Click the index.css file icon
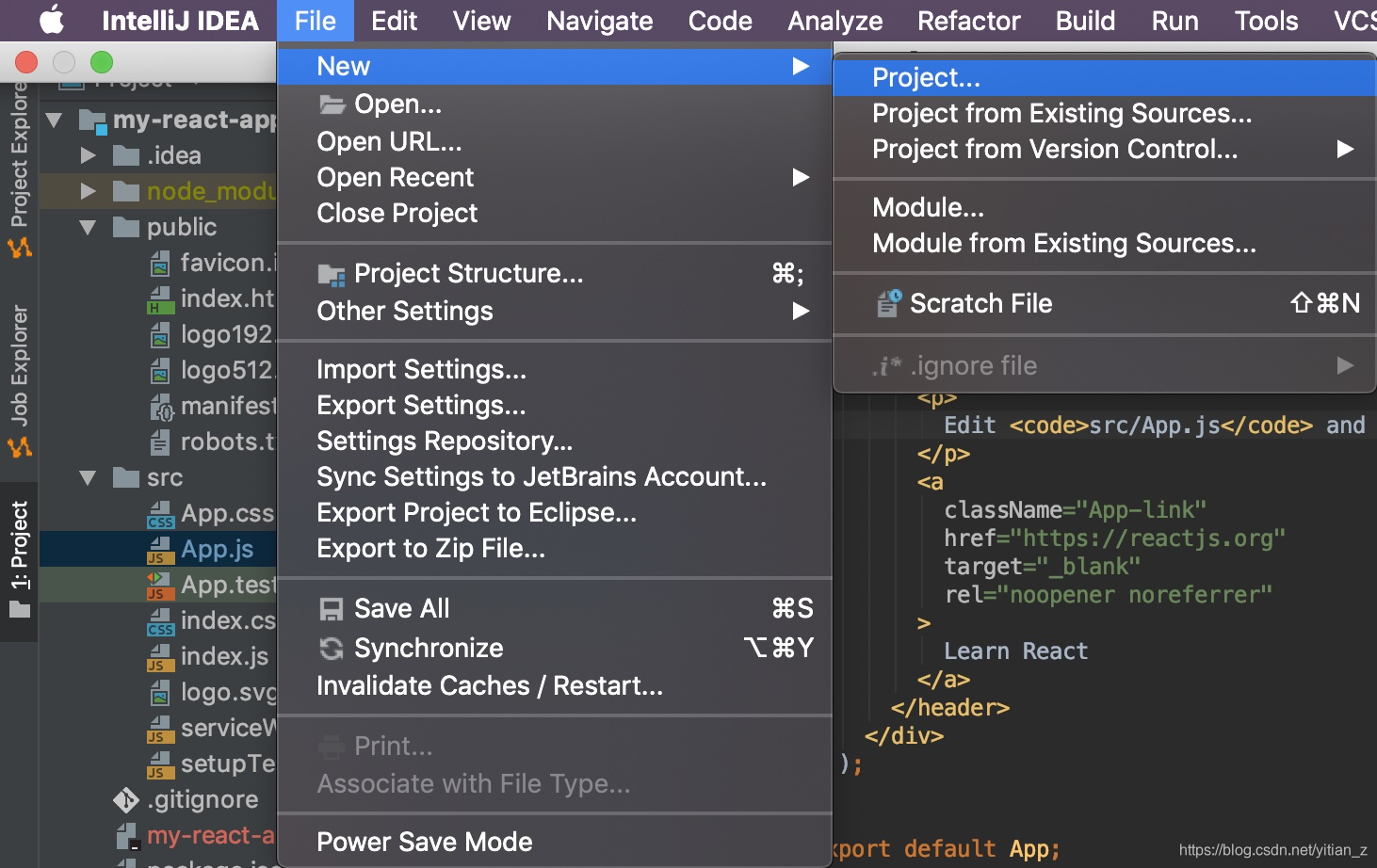This screenshot has height=868, width=1377. pyautogui.click(x=161, y=621)
